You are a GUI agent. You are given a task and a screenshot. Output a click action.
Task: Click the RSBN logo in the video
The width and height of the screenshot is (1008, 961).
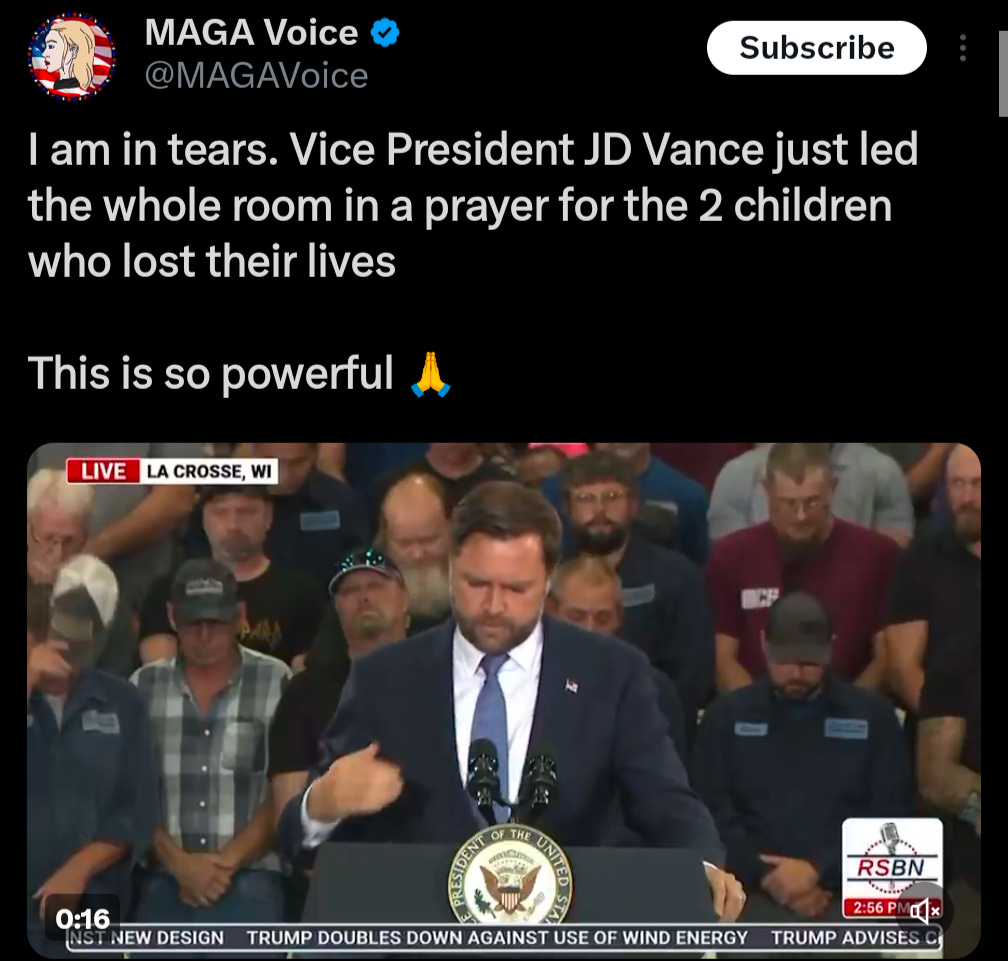(x=892, y=859)
